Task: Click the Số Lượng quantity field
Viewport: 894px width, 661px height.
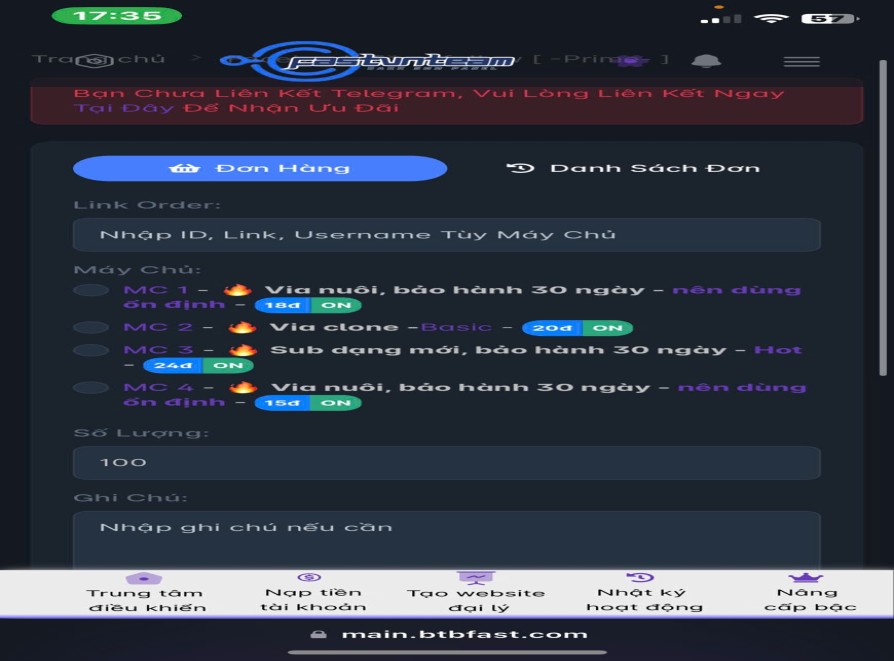Action: click(x=446, y=462)
